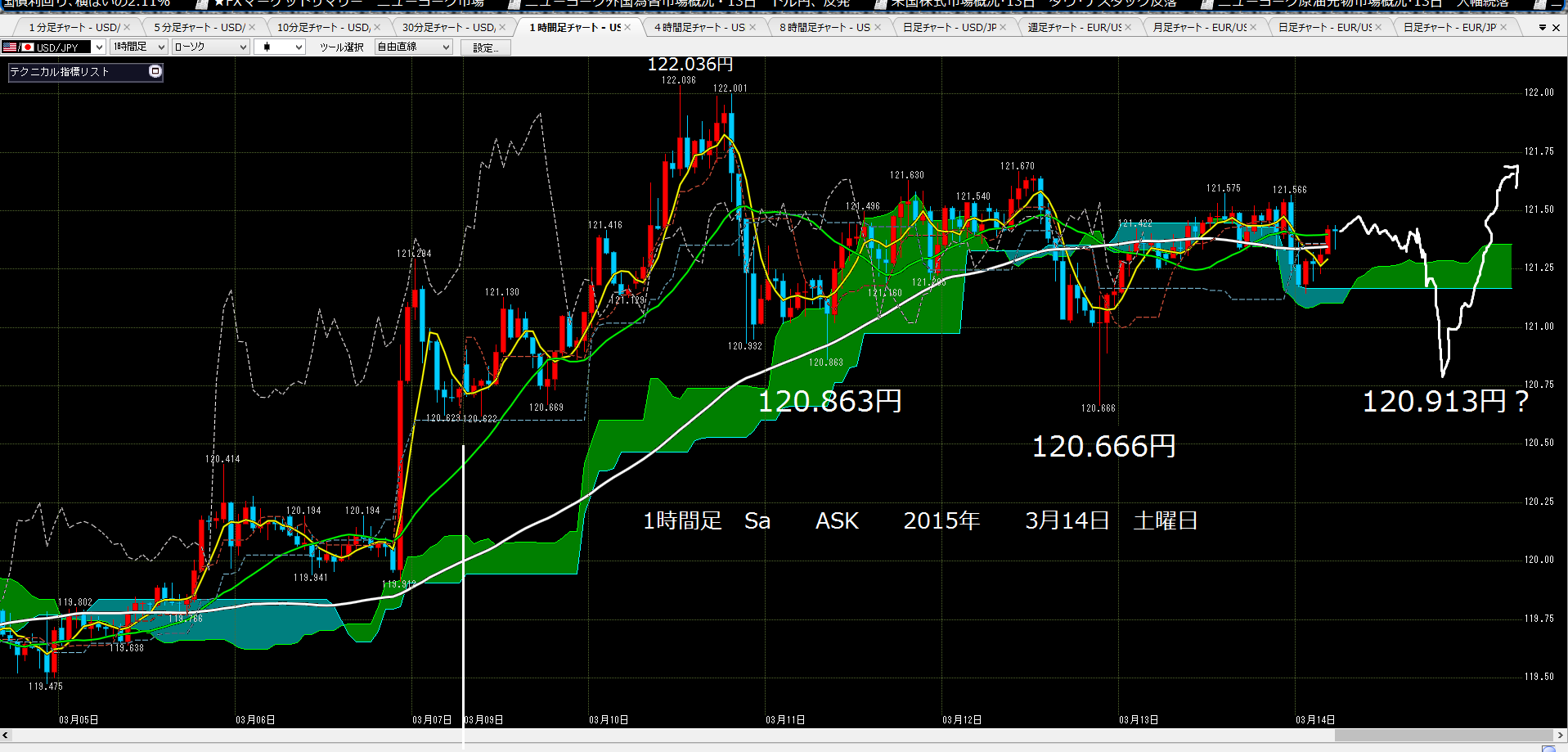The width and height of the screenshot is (1568, 752).
Task: Close the active 1時間足チャート tab
Action: click(x=627, y=27)
